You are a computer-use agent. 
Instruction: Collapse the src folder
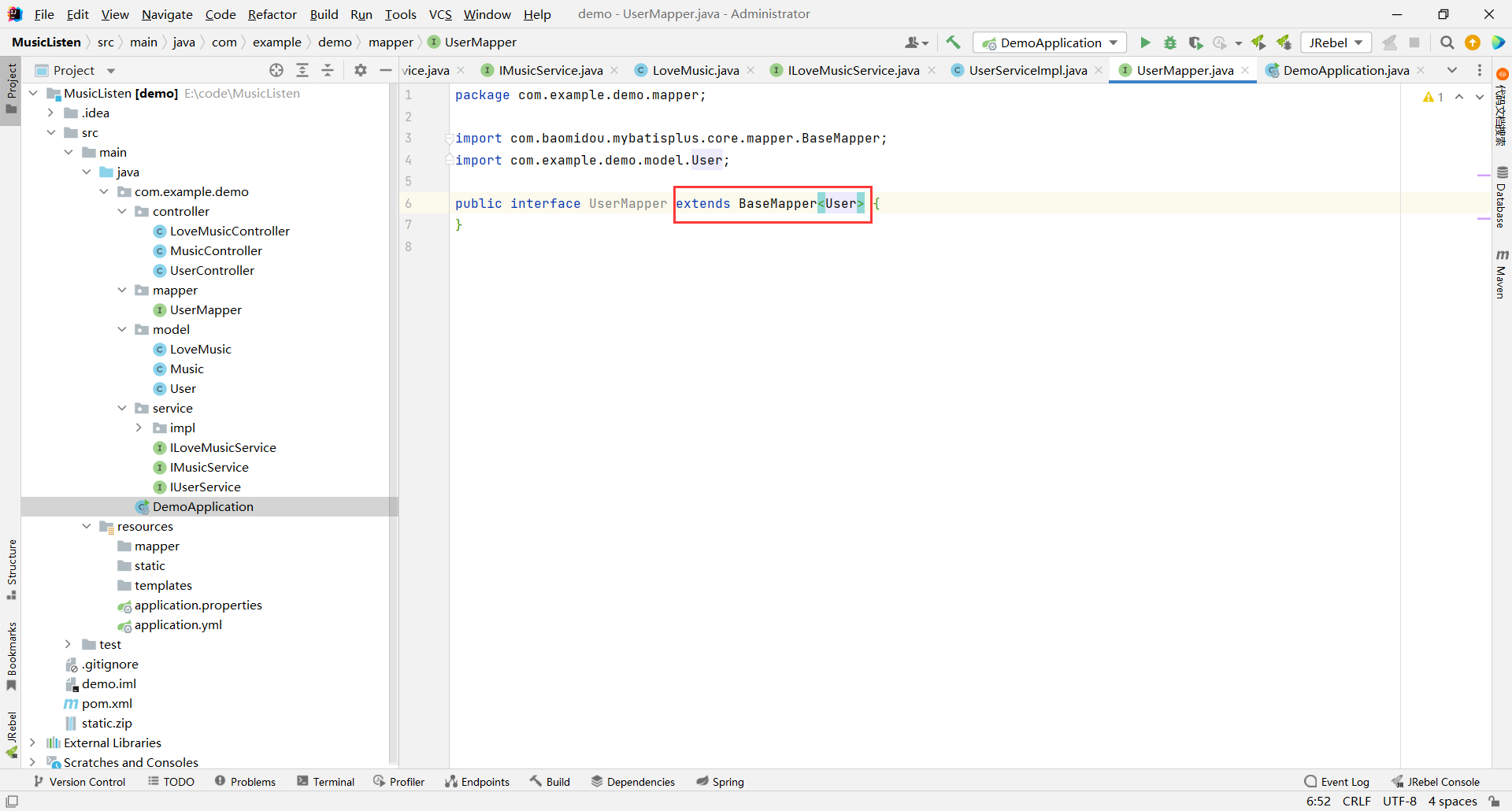pos(51,132)
